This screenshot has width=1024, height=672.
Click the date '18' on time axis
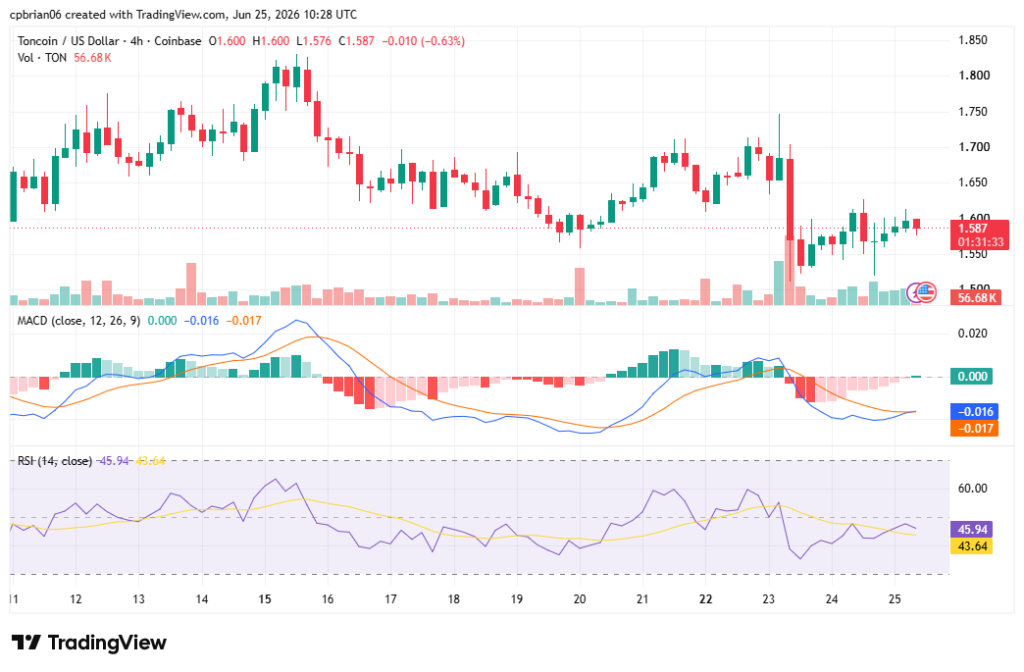pyautogui.click(x=453, y=600)
